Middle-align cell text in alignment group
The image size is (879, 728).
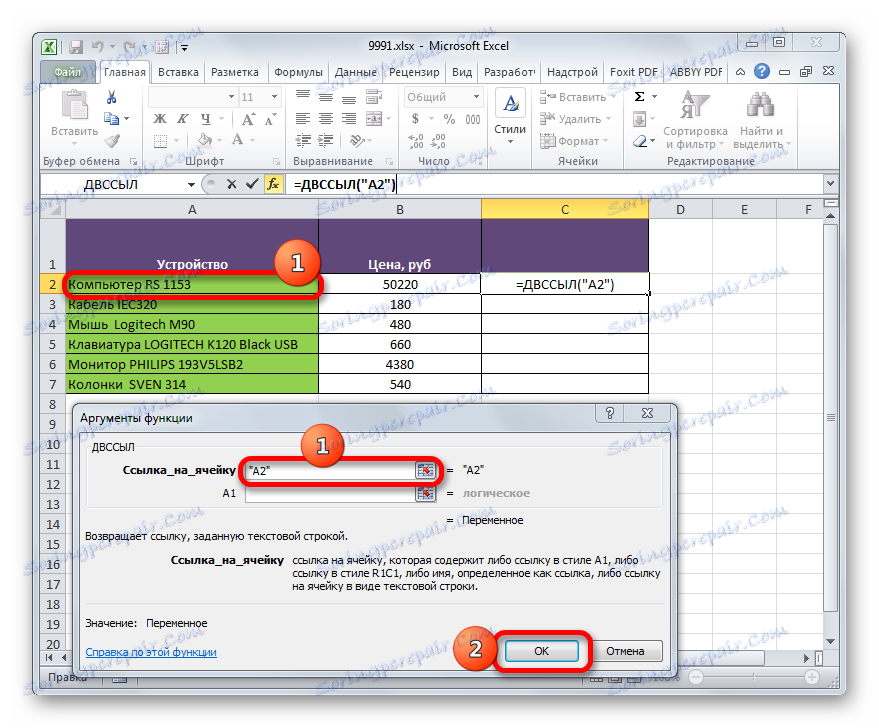(326, 97)
